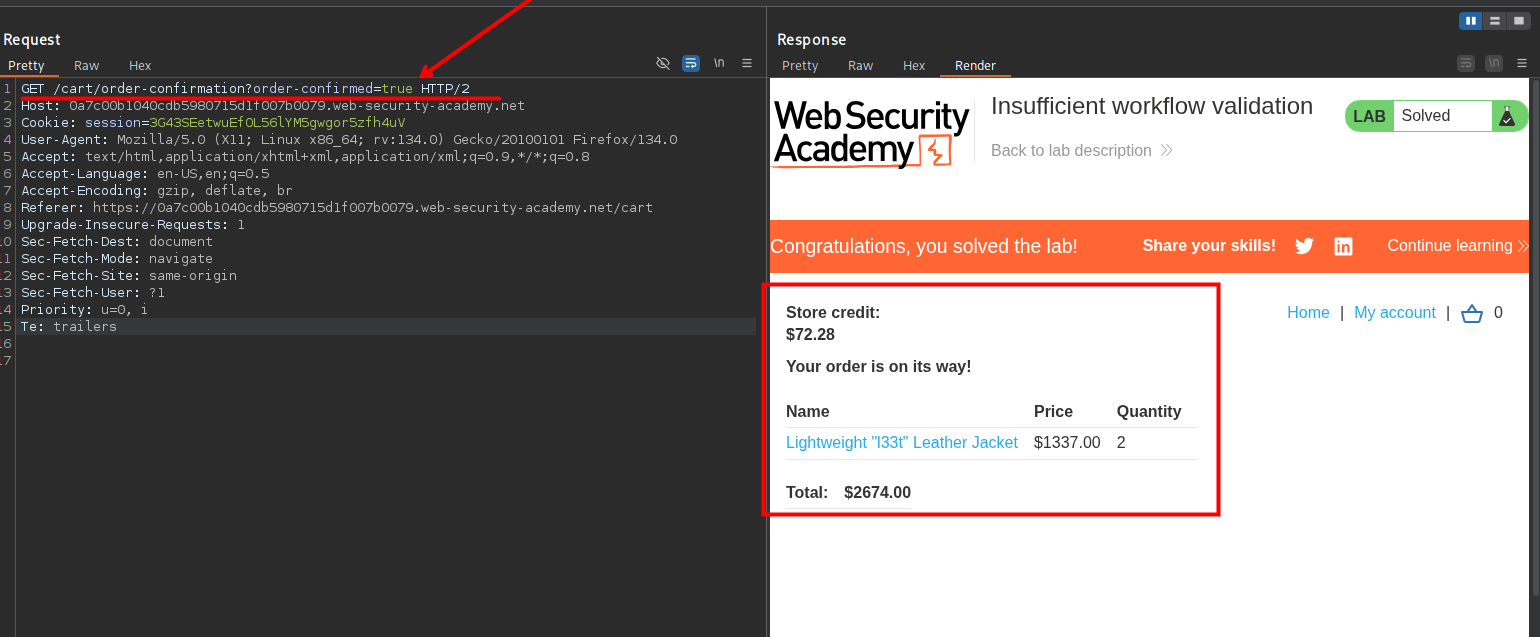
Task: Click the Twitter share icon
Action: [x=1304, y=246]
